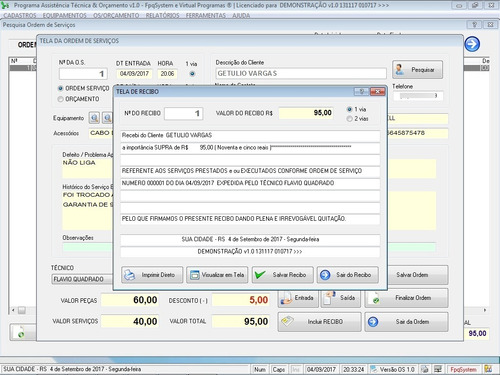Open the TÉCNICO FLAVIO QUADRADO combo box

[82, 279]
